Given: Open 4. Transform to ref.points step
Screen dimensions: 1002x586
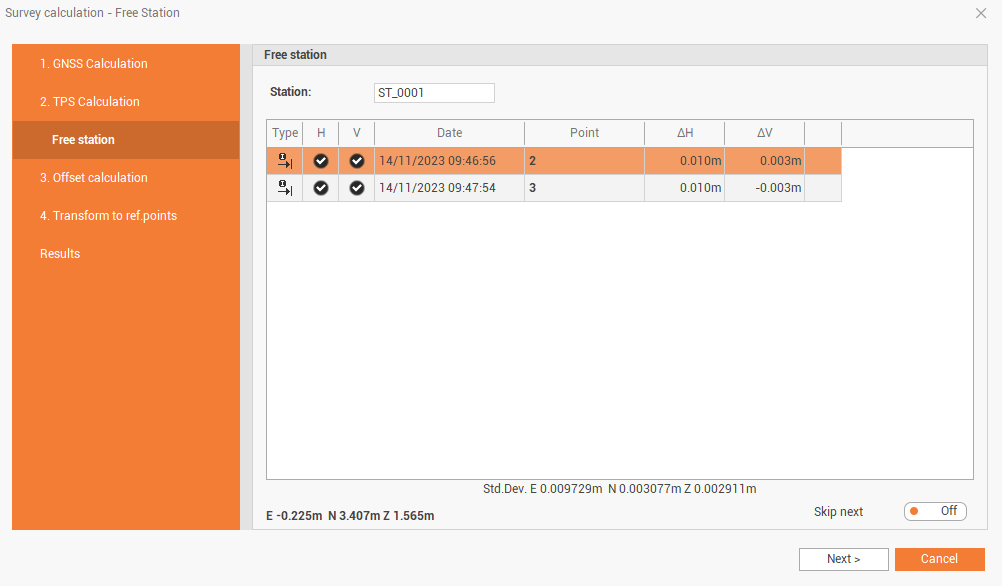Looking at the screenshot, I should pos(108,216).
